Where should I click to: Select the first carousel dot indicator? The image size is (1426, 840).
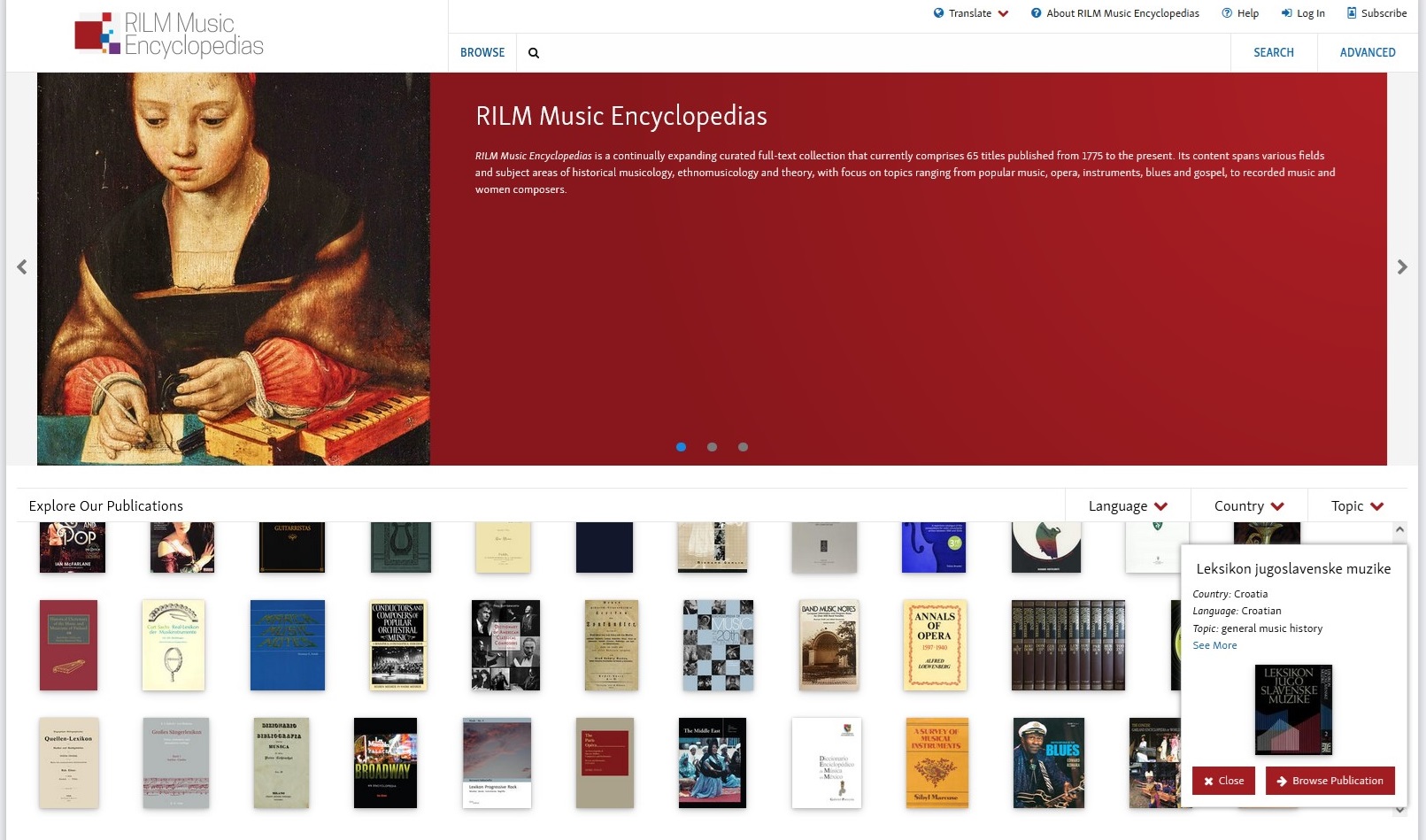(x=681, y=447)
